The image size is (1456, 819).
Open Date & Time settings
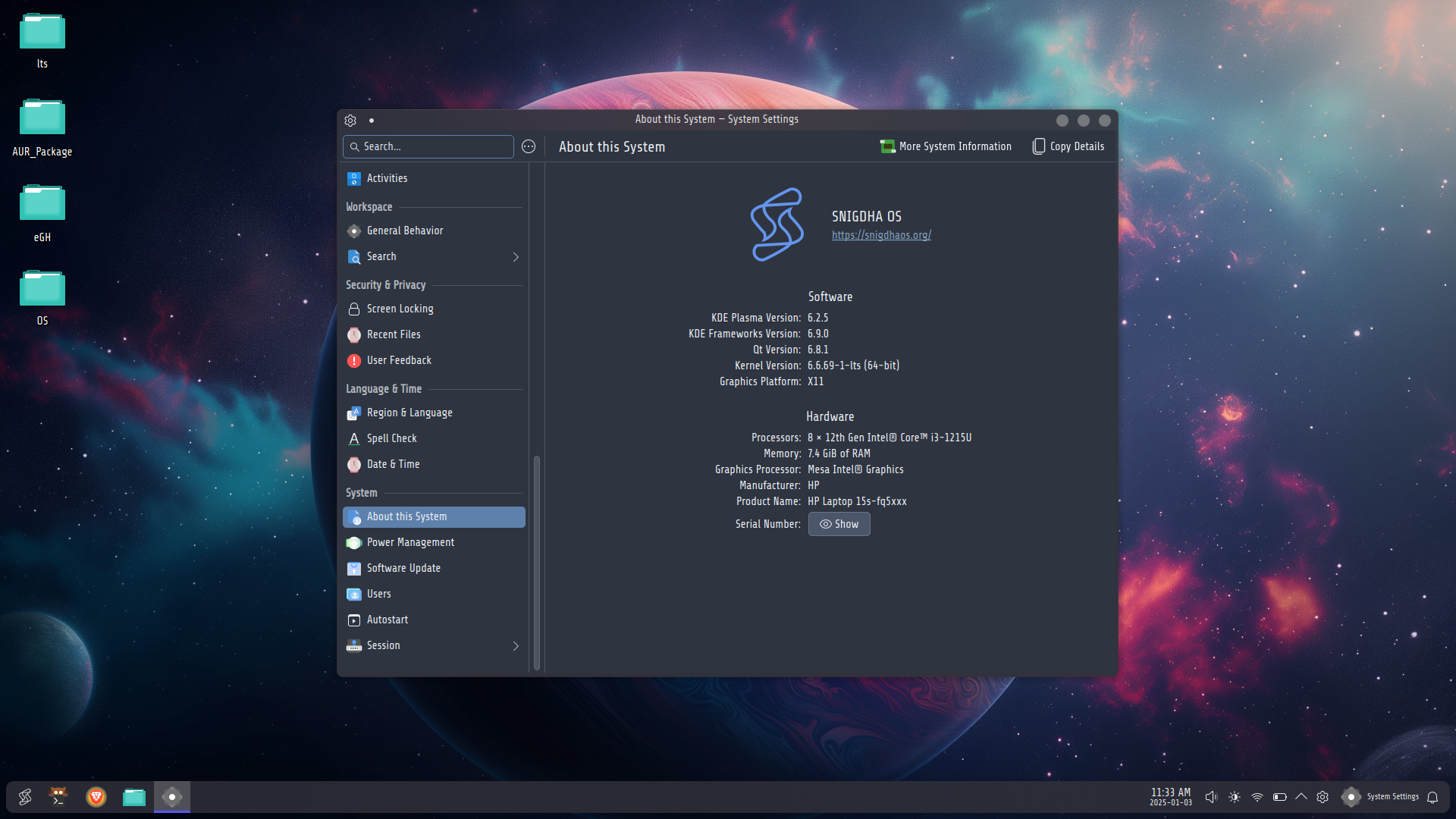433,464
